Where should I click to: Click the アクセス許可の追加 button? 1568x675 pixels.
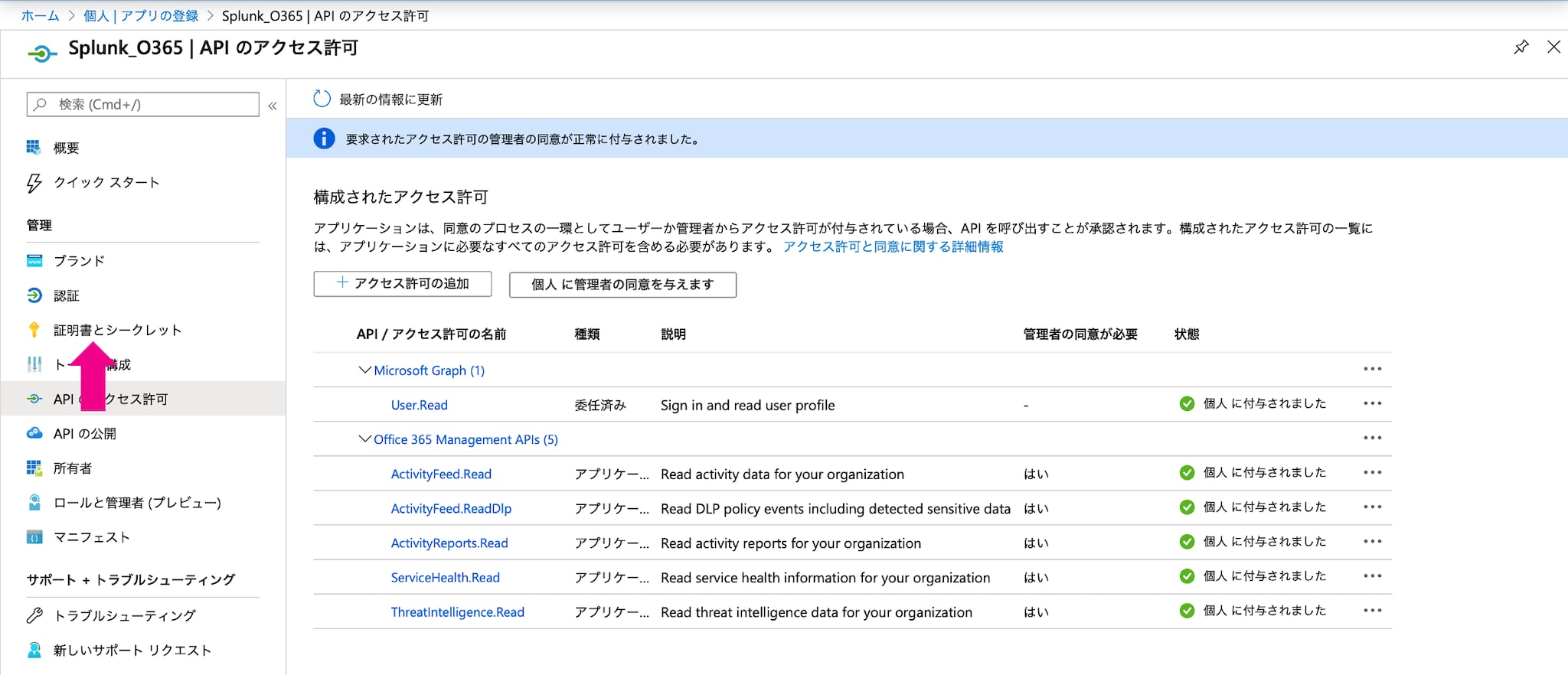pyautogui.click(x=403, y=283)
